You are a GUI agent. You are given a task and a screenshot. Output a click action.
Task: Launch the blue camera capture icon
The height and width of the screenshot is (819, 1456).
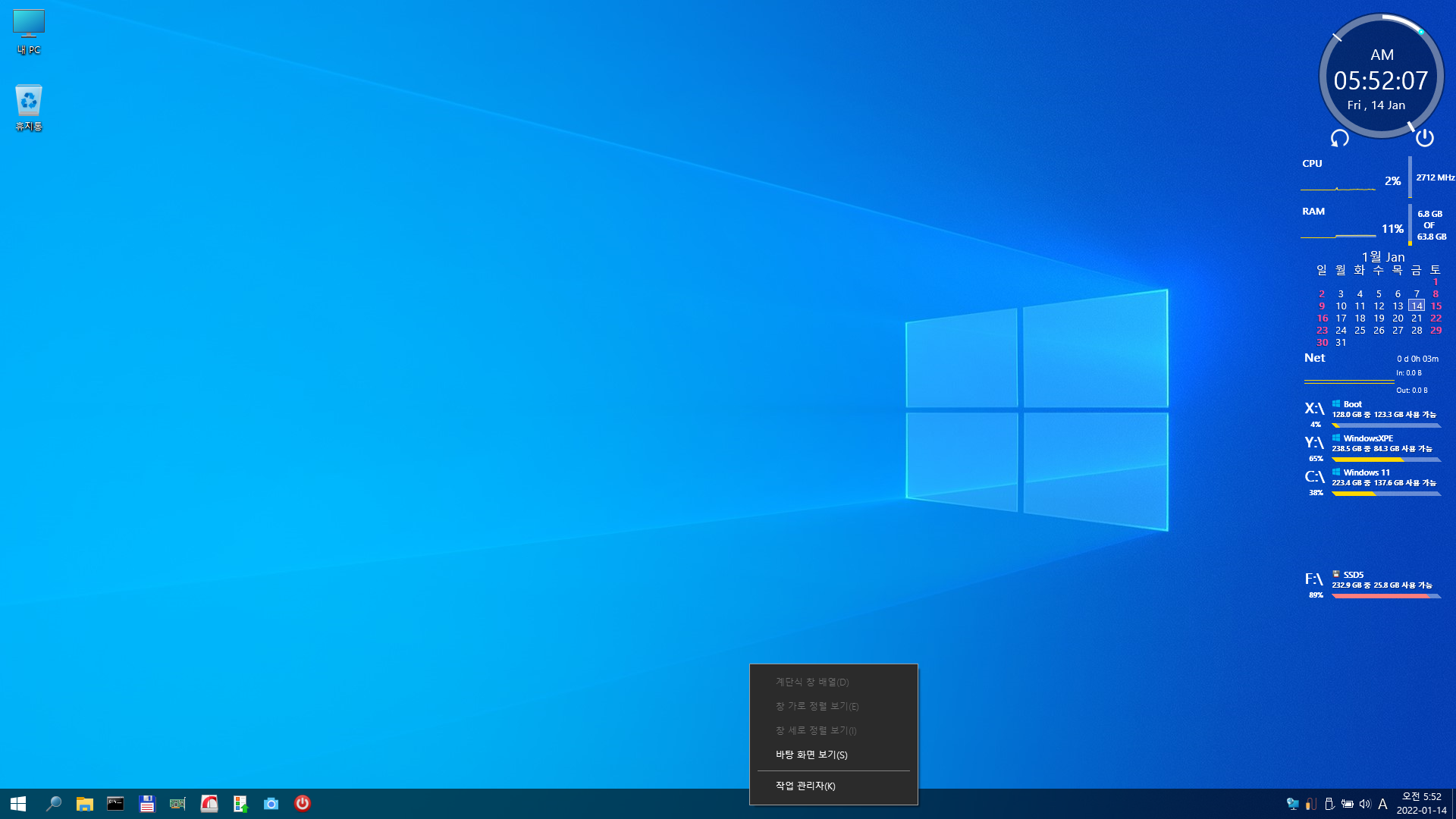(271, 804)
